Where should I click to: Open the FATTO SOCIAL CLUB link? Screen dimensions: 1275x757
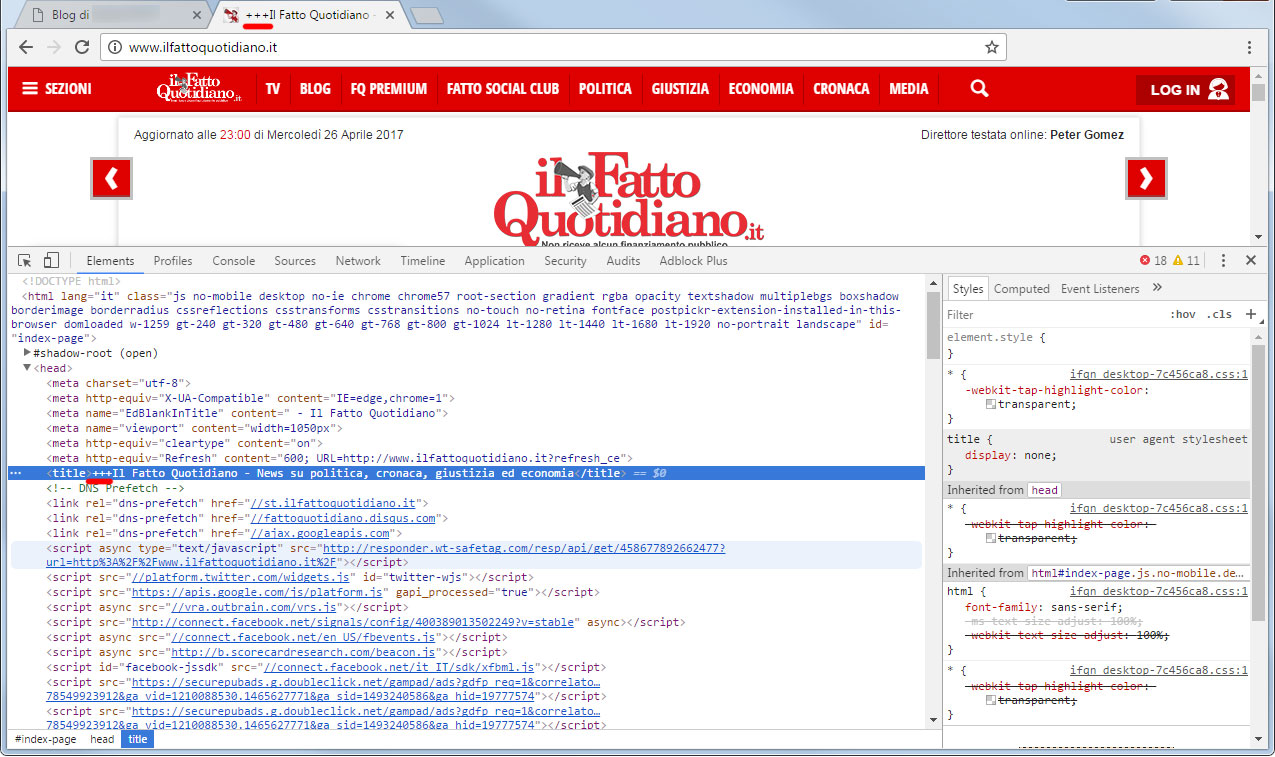coord(503,89)
